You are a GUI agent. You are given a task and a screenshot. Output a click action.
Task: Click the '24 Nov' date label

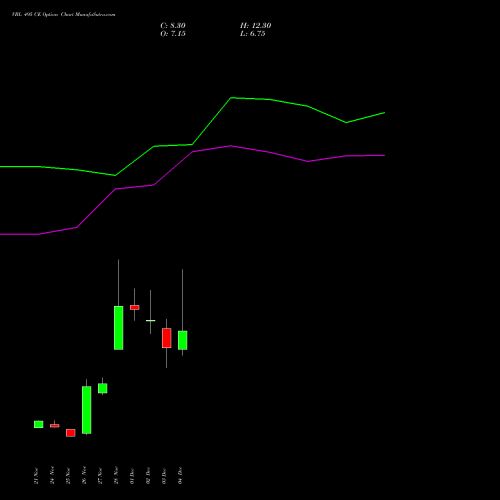52,476
